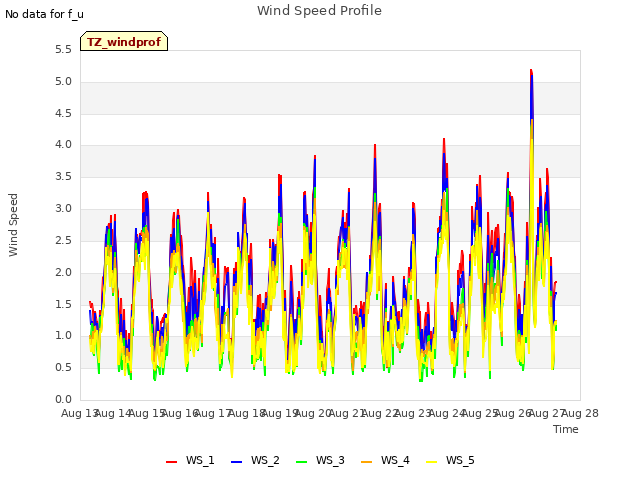Click the 2.0 y-axis tick label

[x=63, y=273]
